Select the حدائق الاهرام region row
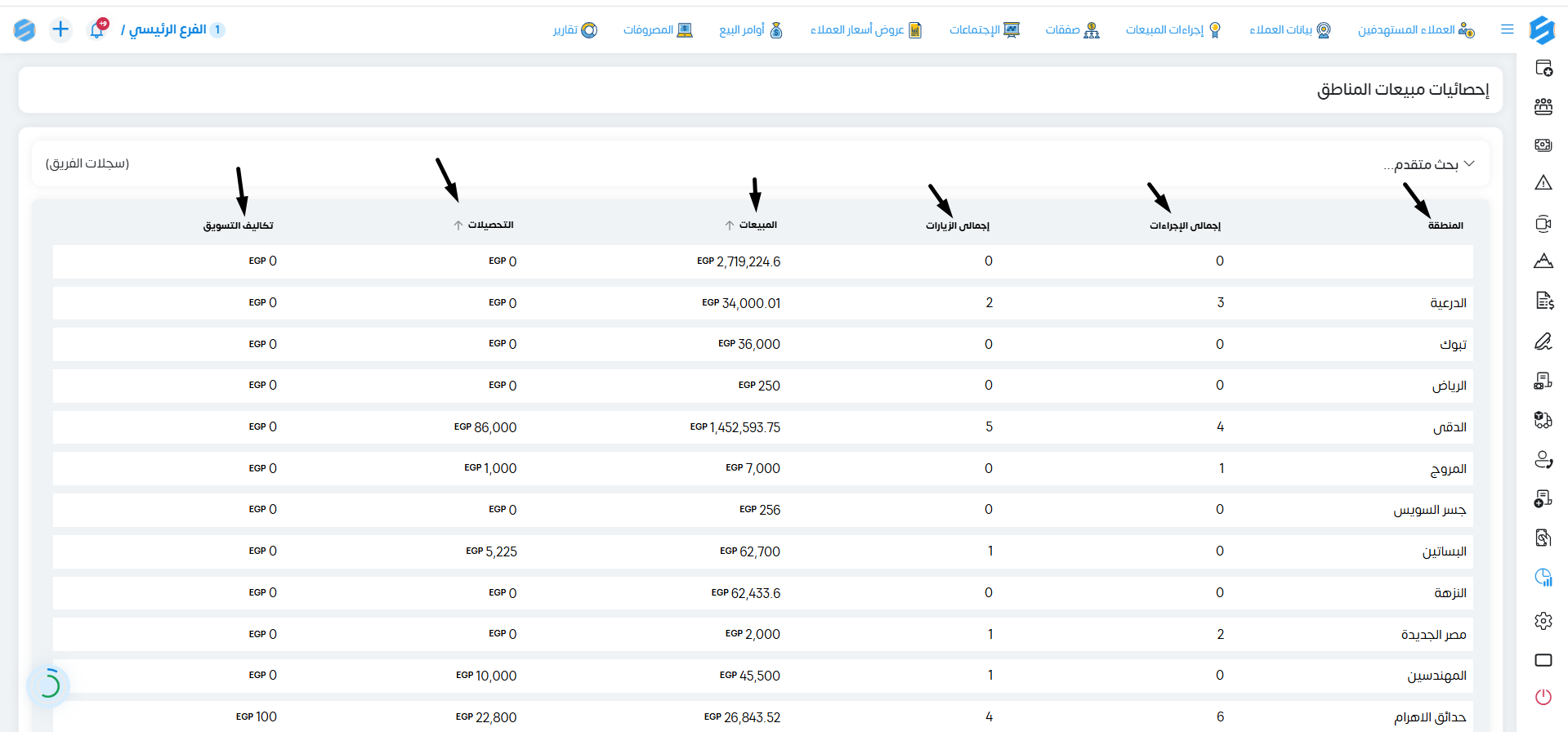Viewport: 1568px width, 732px height. pyautogui.click(x=763, y=716)
